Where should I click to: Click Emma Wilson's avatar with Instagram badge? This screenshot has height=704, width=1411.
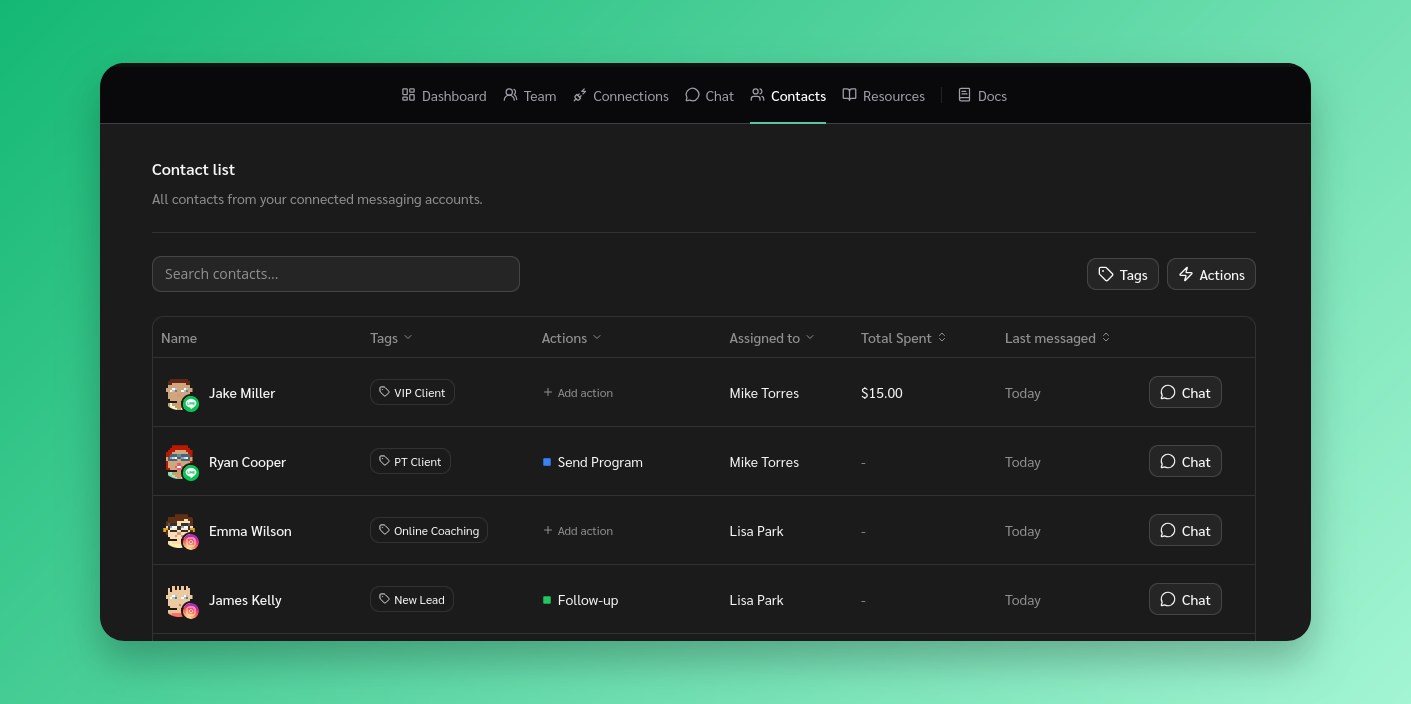[180, 531]
